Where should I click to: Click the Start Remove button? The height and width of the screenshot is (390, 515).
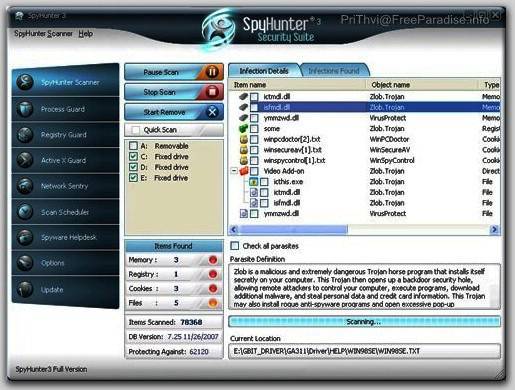pyautogui.click(x=174, y=112)
